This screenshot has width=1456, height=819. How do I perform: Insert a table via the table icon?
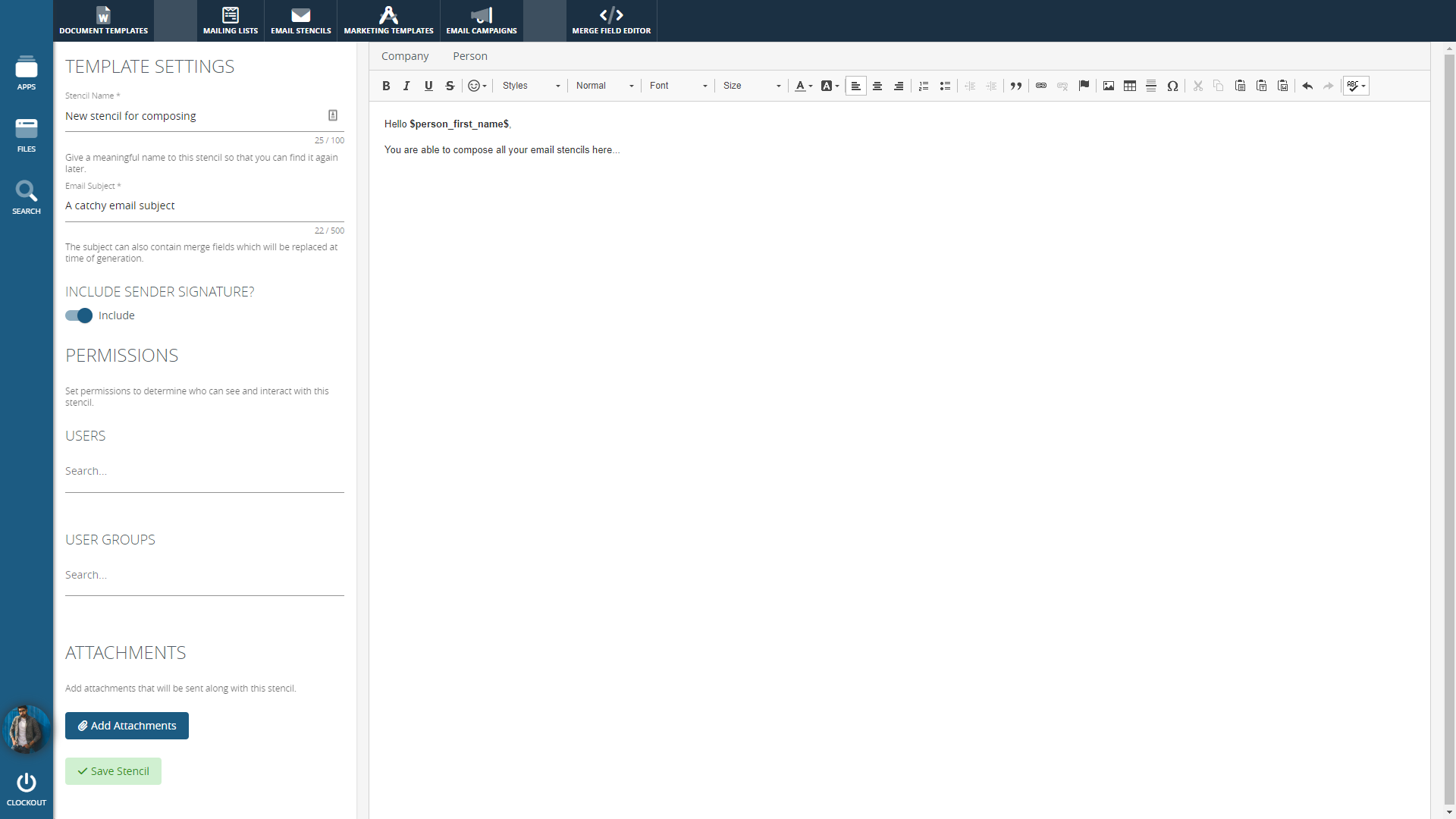tap(1130, 86)
